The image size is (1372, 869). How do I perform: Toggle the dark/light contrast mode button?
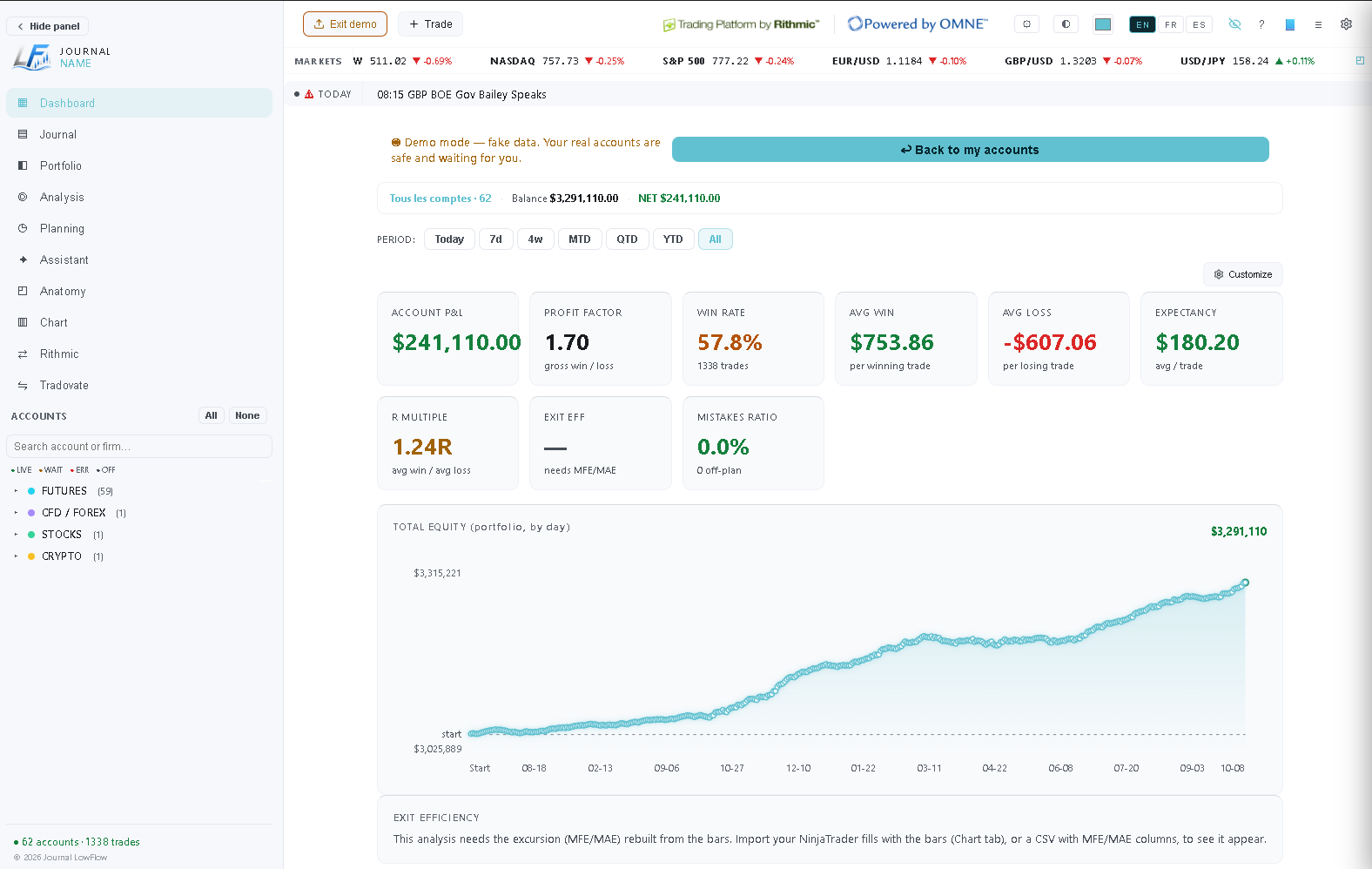tap(1066, 24)
